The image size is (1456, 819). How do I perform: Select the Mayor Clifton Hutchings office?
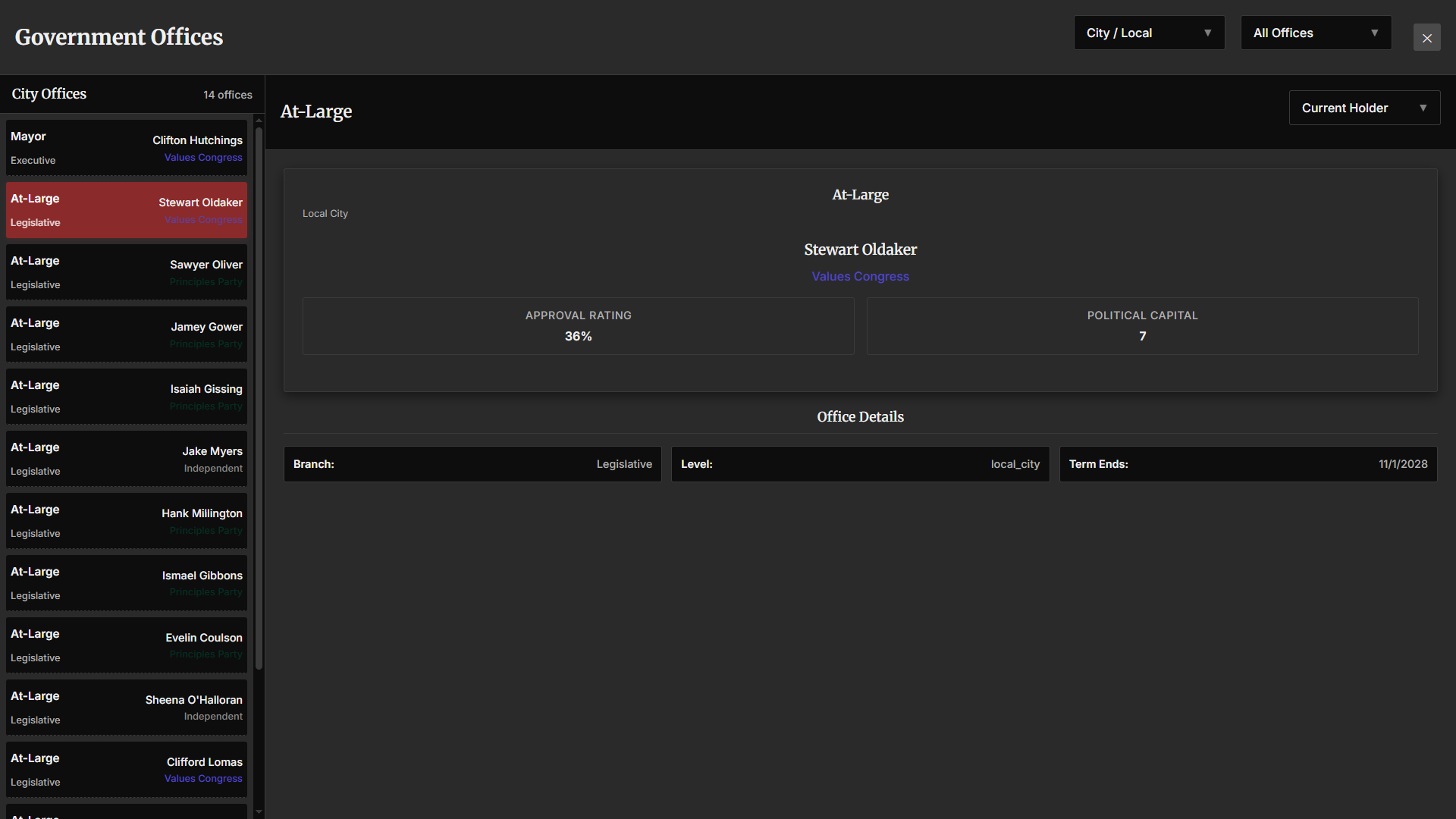click(x=127, y=148)
